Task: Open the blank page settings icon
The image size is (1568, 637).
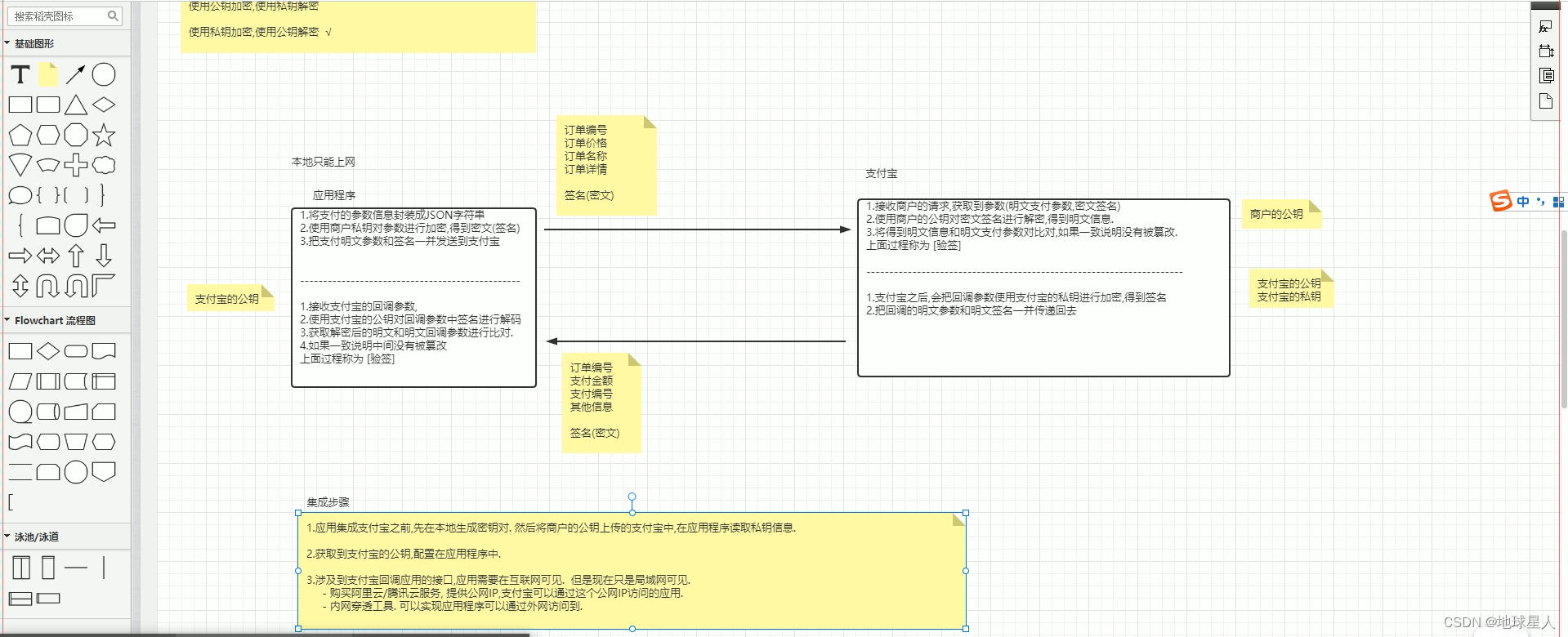Action: [x=1545, y=100]
